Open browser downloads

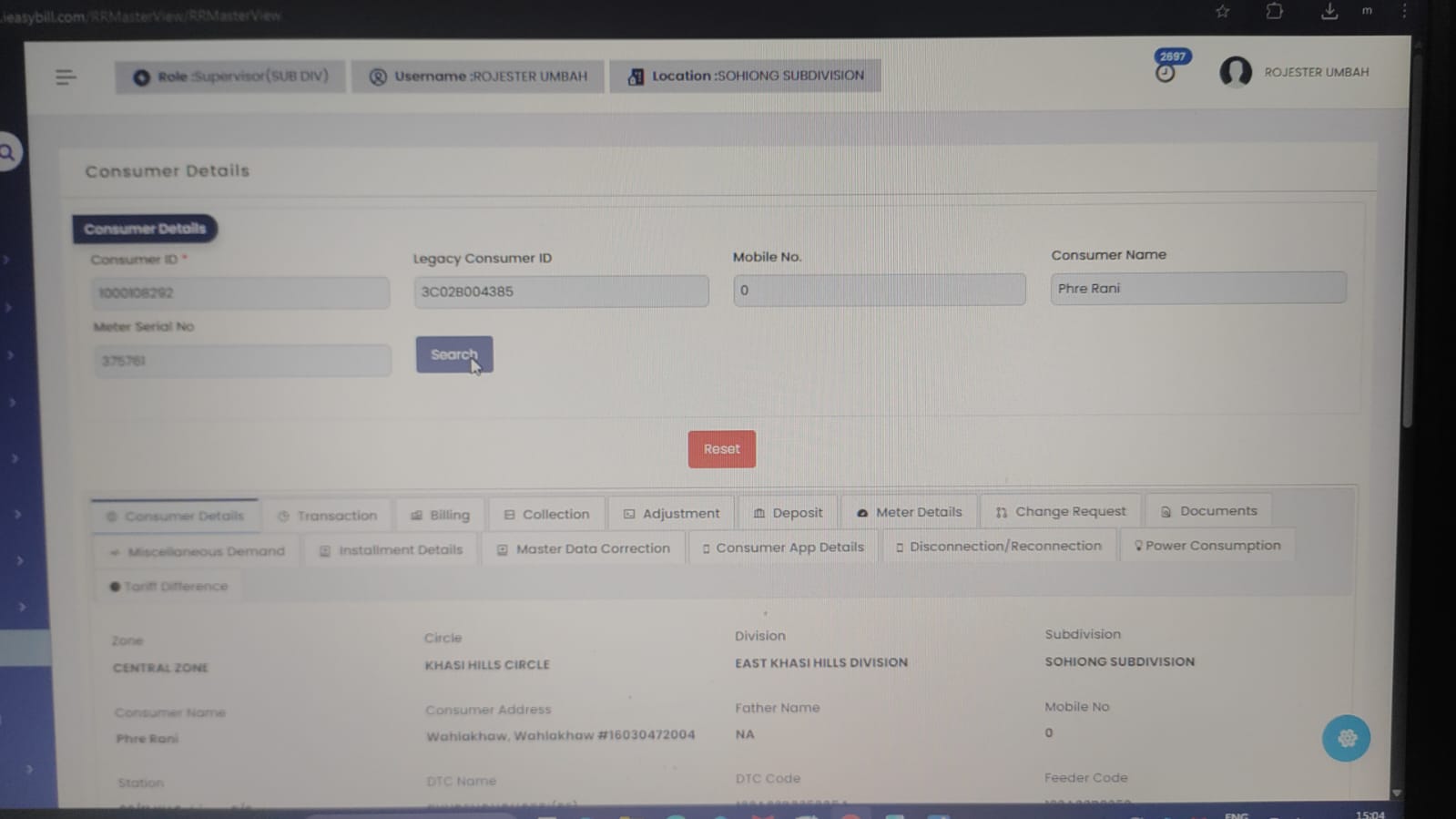1329,11
